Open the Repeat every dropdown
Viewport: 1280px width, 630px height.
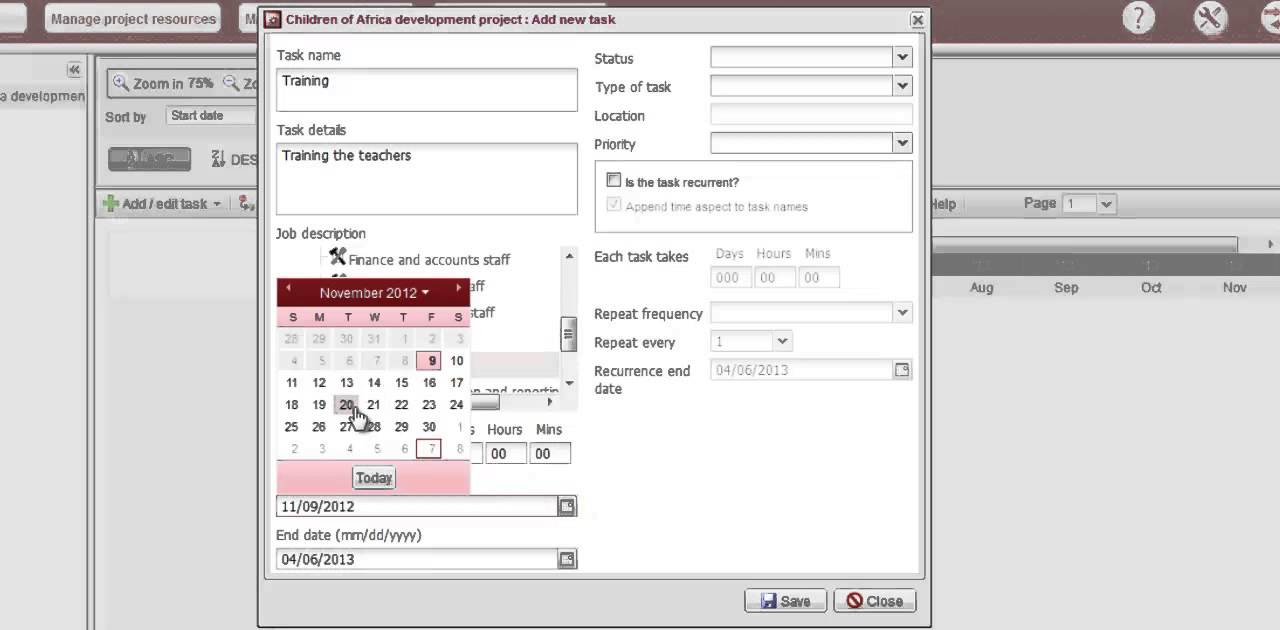point(782,341)
